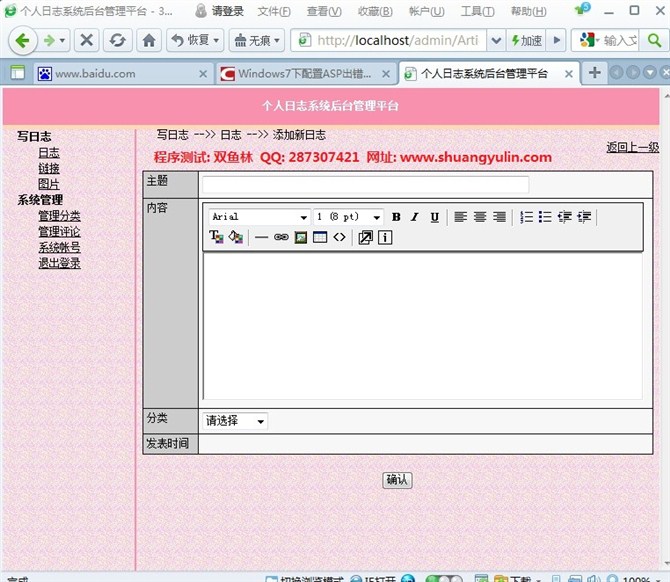Toggle underline formatting in the editor
Image resolution: width=670 pixels, height=582 pixels.
click(x=435, y=217)
